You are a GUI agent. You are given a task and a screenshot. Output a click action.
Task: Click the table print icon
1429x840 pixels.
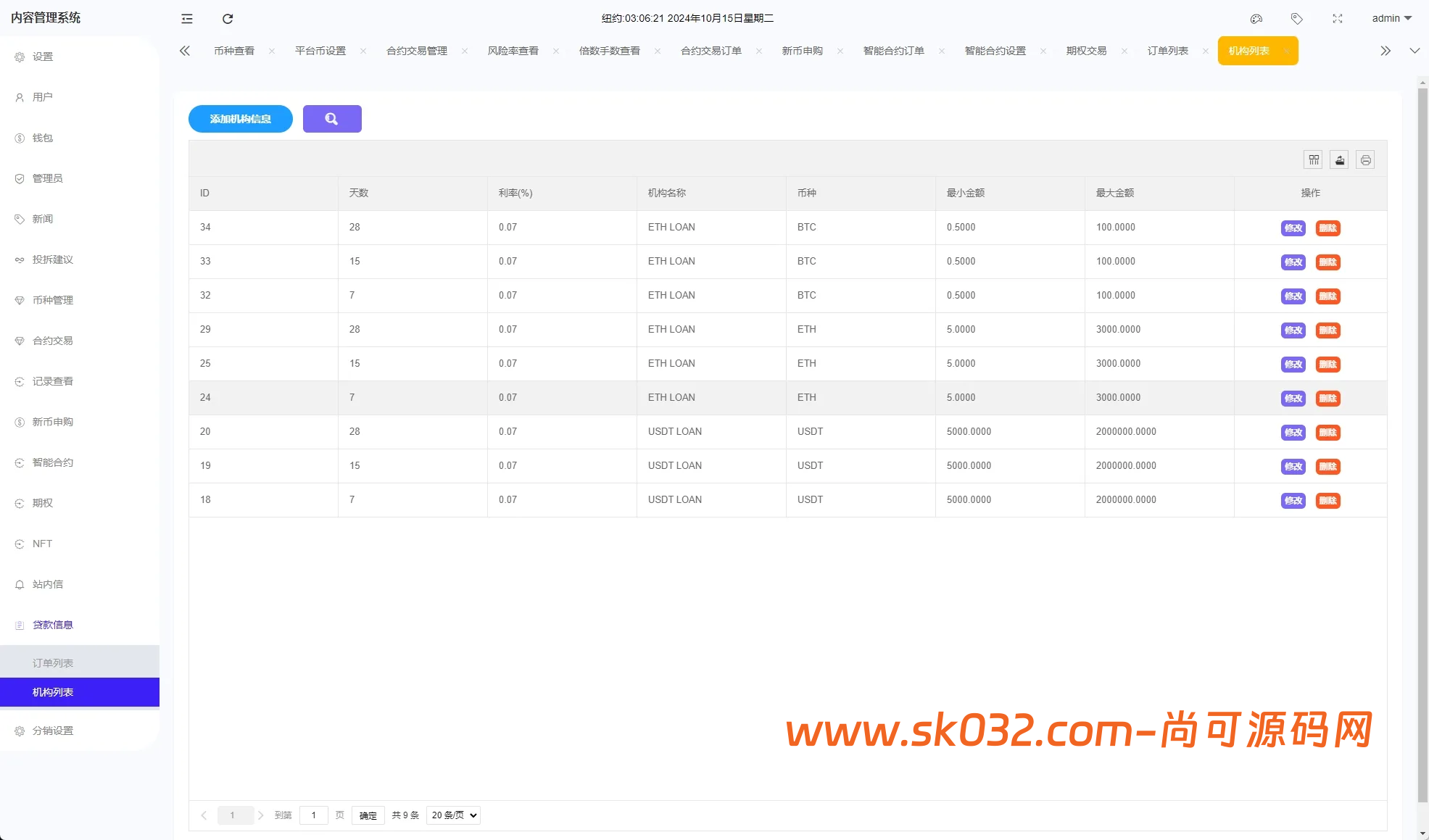(x=1366, y=160)
